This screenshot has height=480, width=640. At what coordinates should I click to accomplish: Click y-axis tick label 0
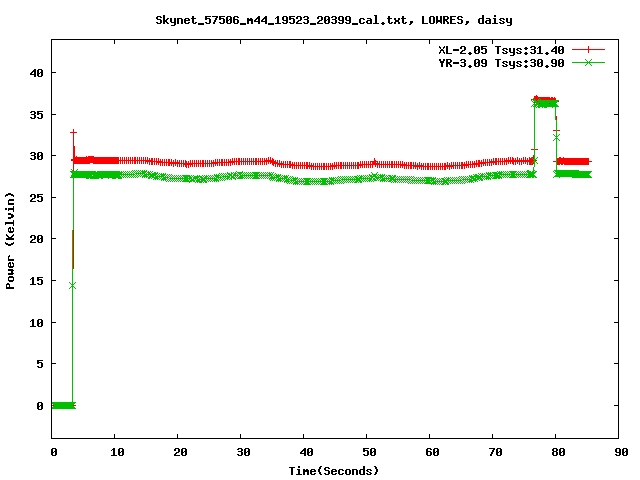click(x=40, y=406)
